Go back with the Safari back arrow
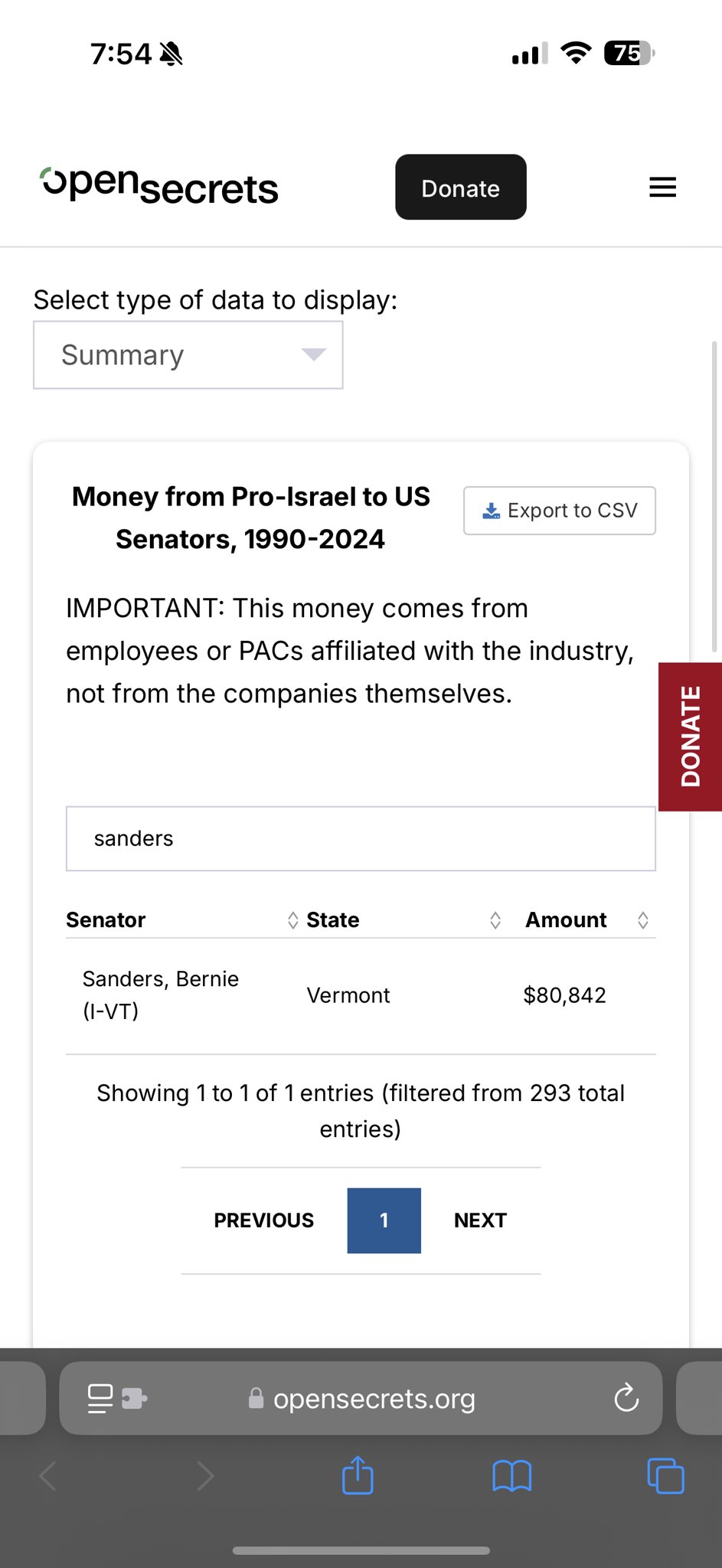Image resolution: width=722 pixels, height=1568 pixels. tap(47, 1475)
